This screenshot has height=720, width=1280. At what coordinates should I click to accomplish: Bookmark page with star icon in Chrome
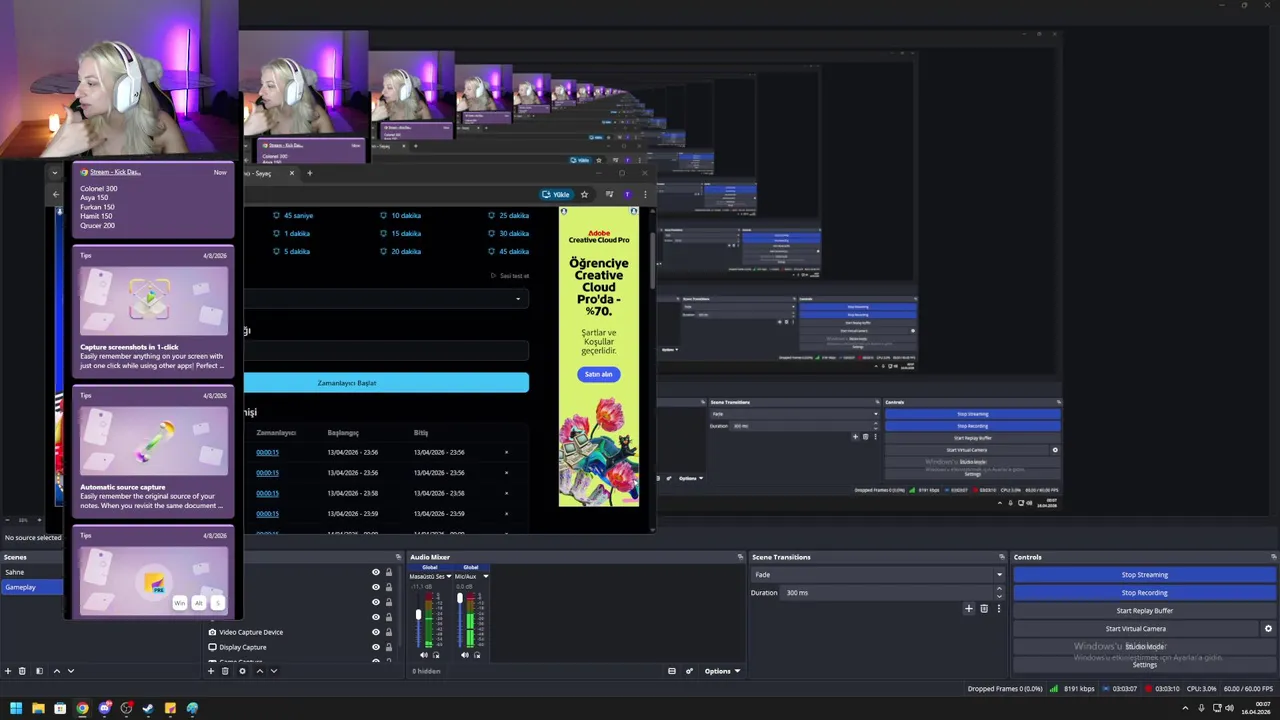[584, 194]
